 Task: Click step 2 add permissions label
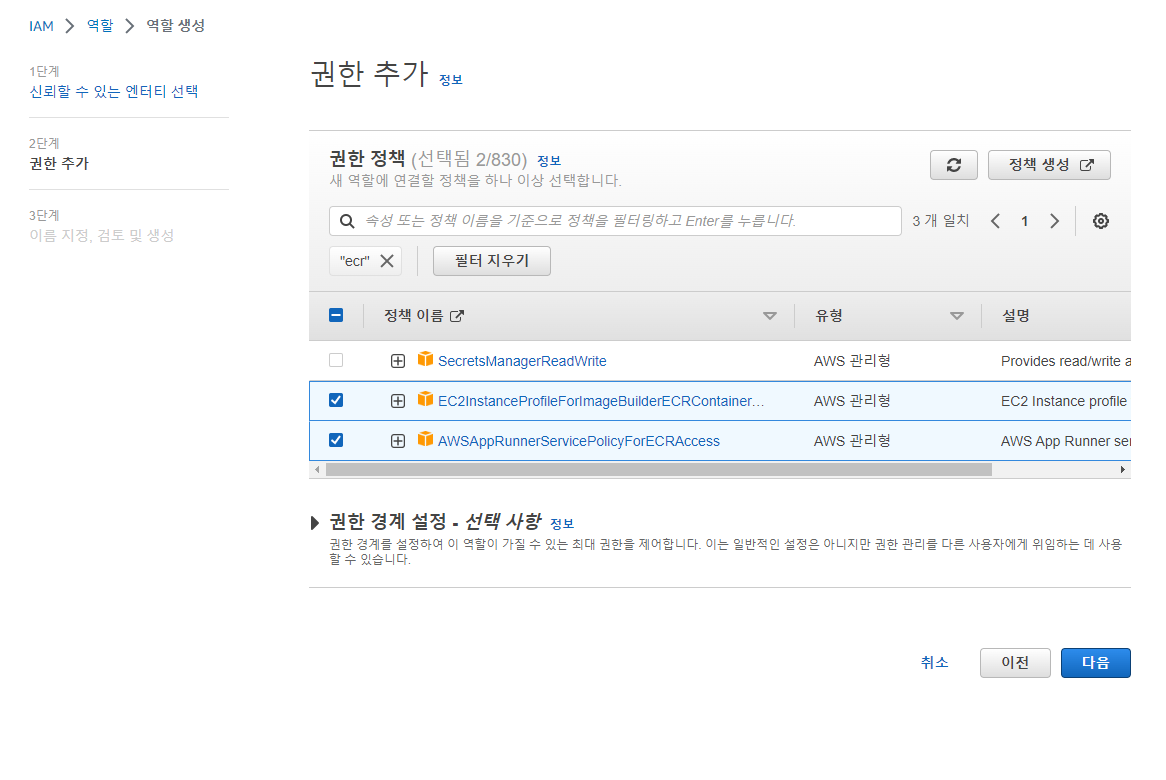(x=59, y=164)
